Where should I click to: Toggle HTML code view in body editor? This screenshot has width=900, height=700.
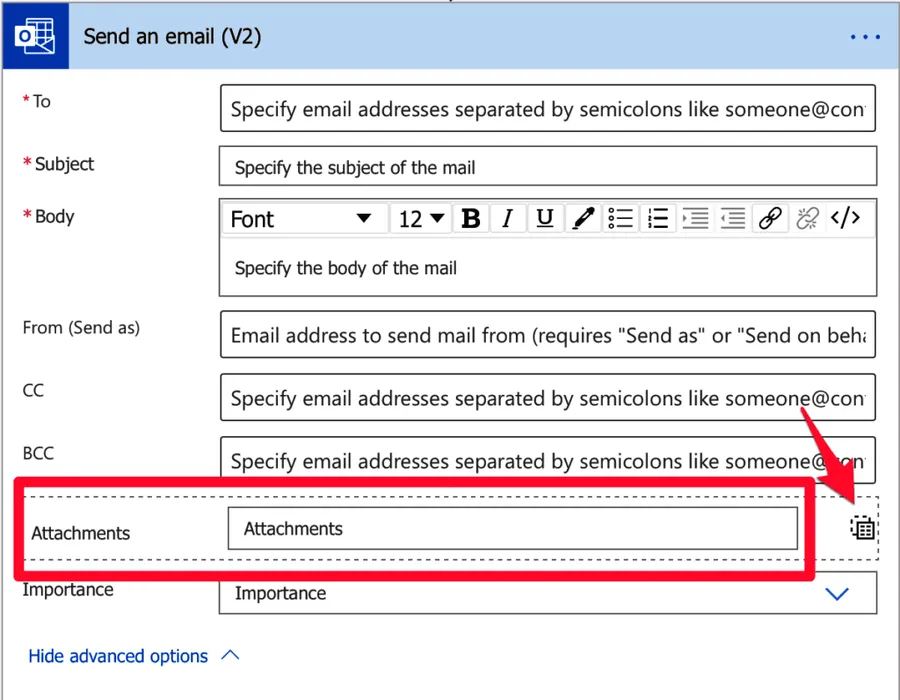[x=846, y=219]
